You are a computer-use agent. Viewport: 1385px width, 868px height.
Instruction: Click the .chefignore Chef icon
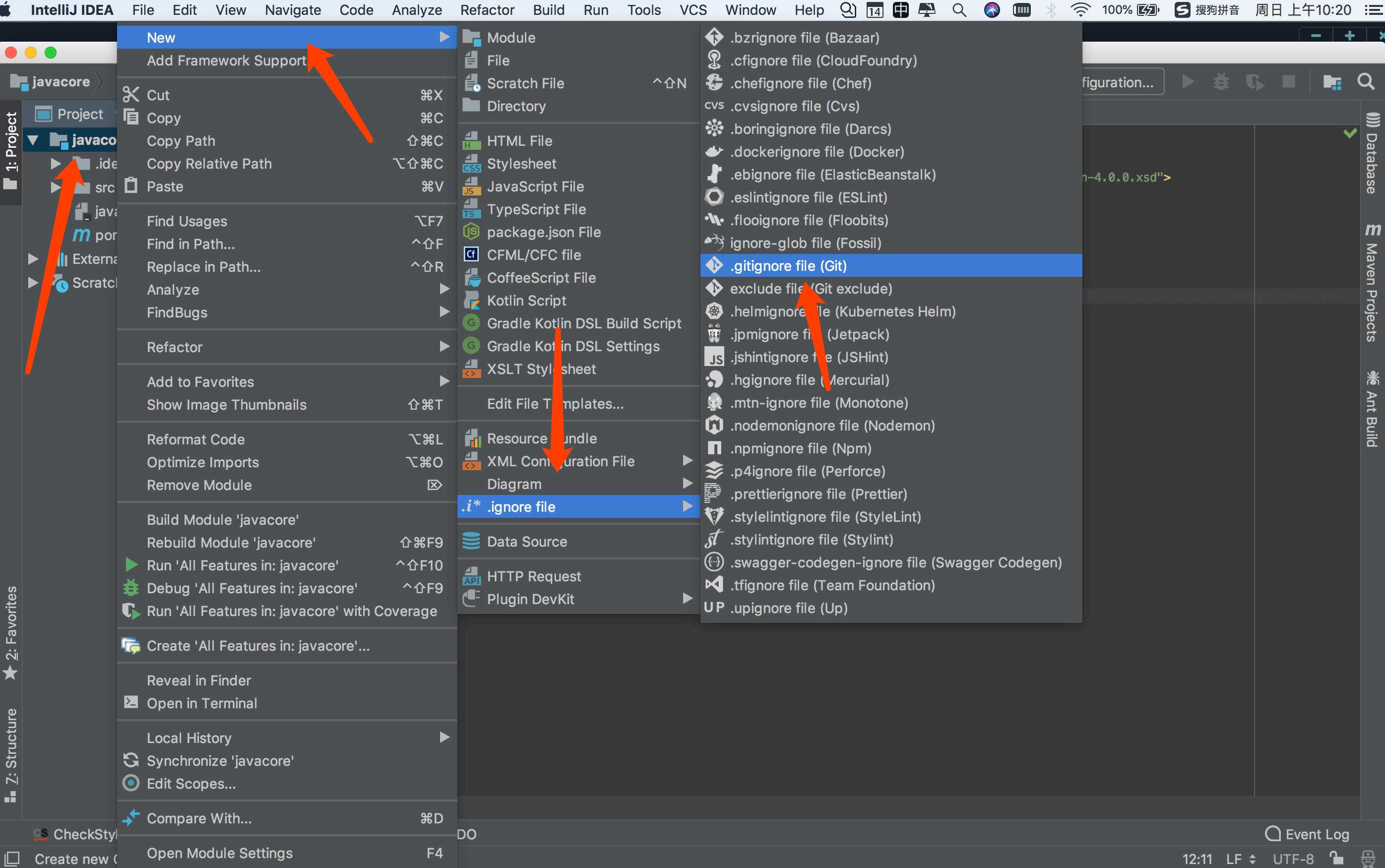pyautogui.click(x=714, y=83)
